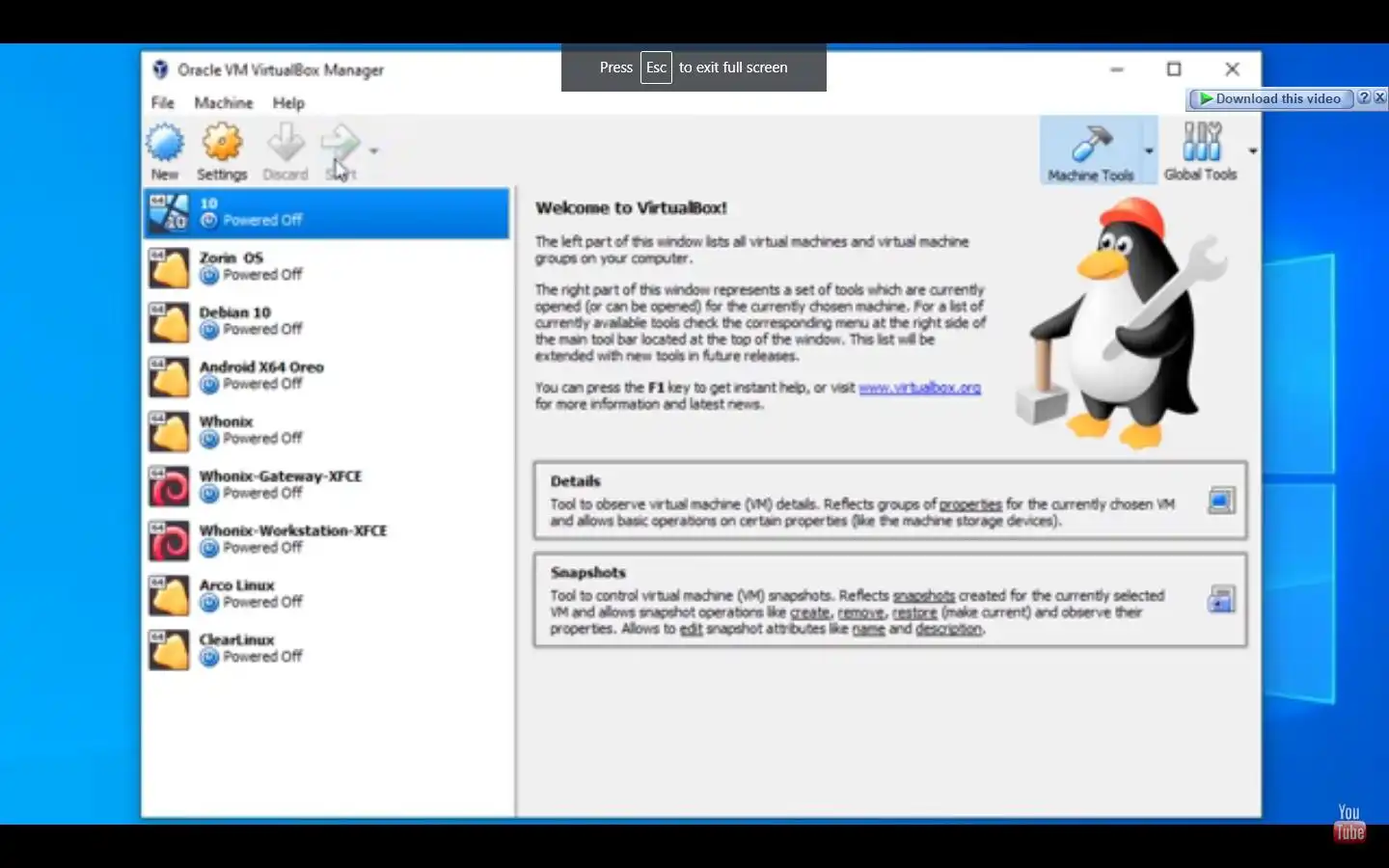Image resolution: width=1389 pixels, height=868 pixels.
Task: Select the VM named 10
Action: point(327,212)
